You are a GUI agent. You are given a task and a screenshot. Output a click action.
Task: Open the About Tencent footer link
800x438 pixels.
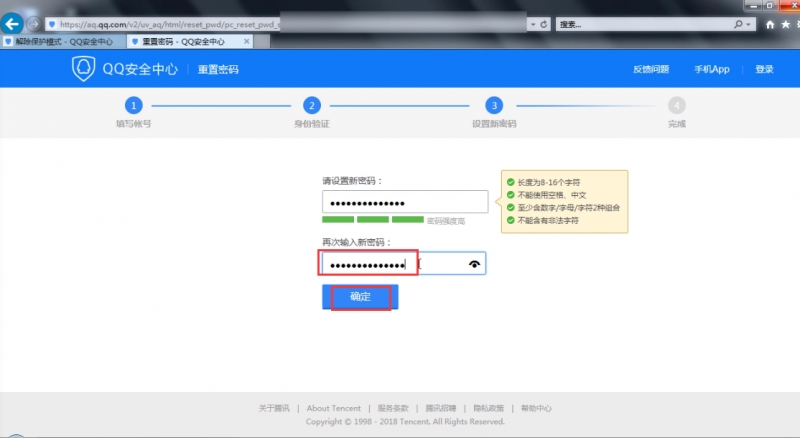[334, 408]
